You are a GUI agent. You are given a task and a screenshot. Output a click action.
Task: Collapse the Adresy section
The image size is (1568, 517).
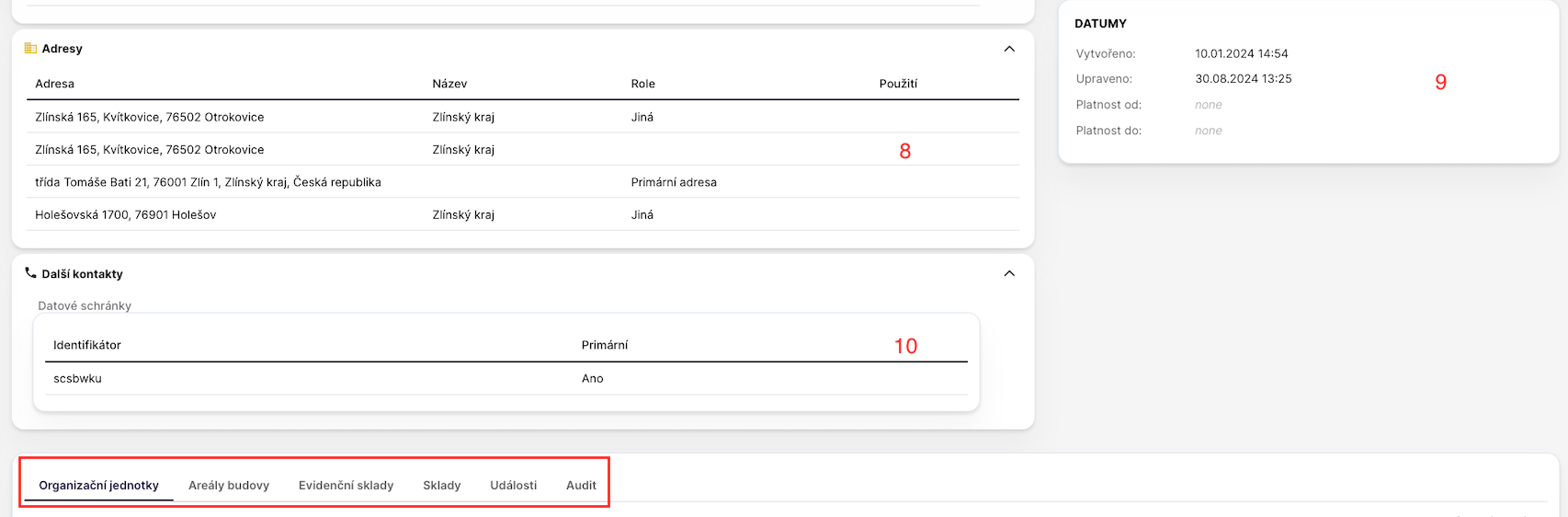coord(1009,49)
